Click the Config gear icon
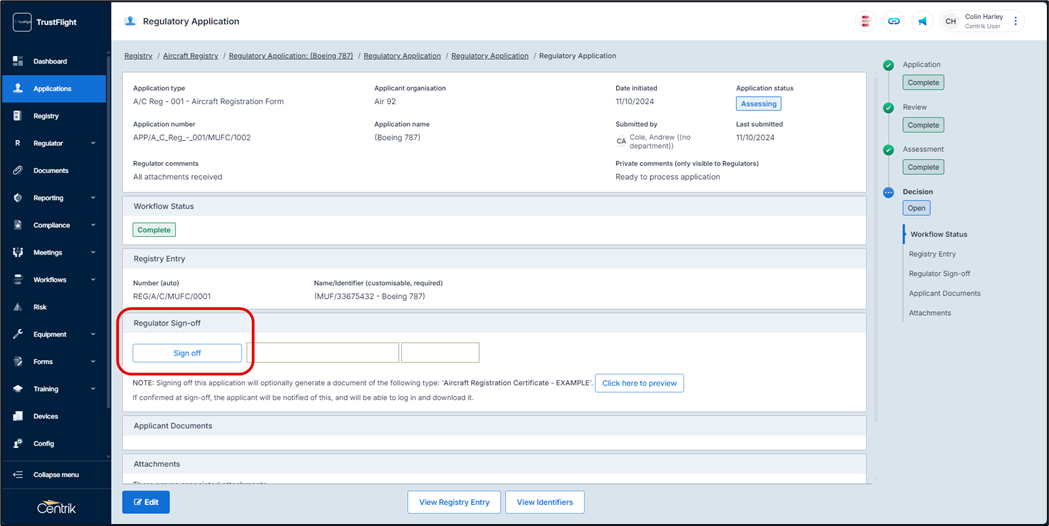The height and width of the screenshot is (526, 1049). [x=18, y=444]
